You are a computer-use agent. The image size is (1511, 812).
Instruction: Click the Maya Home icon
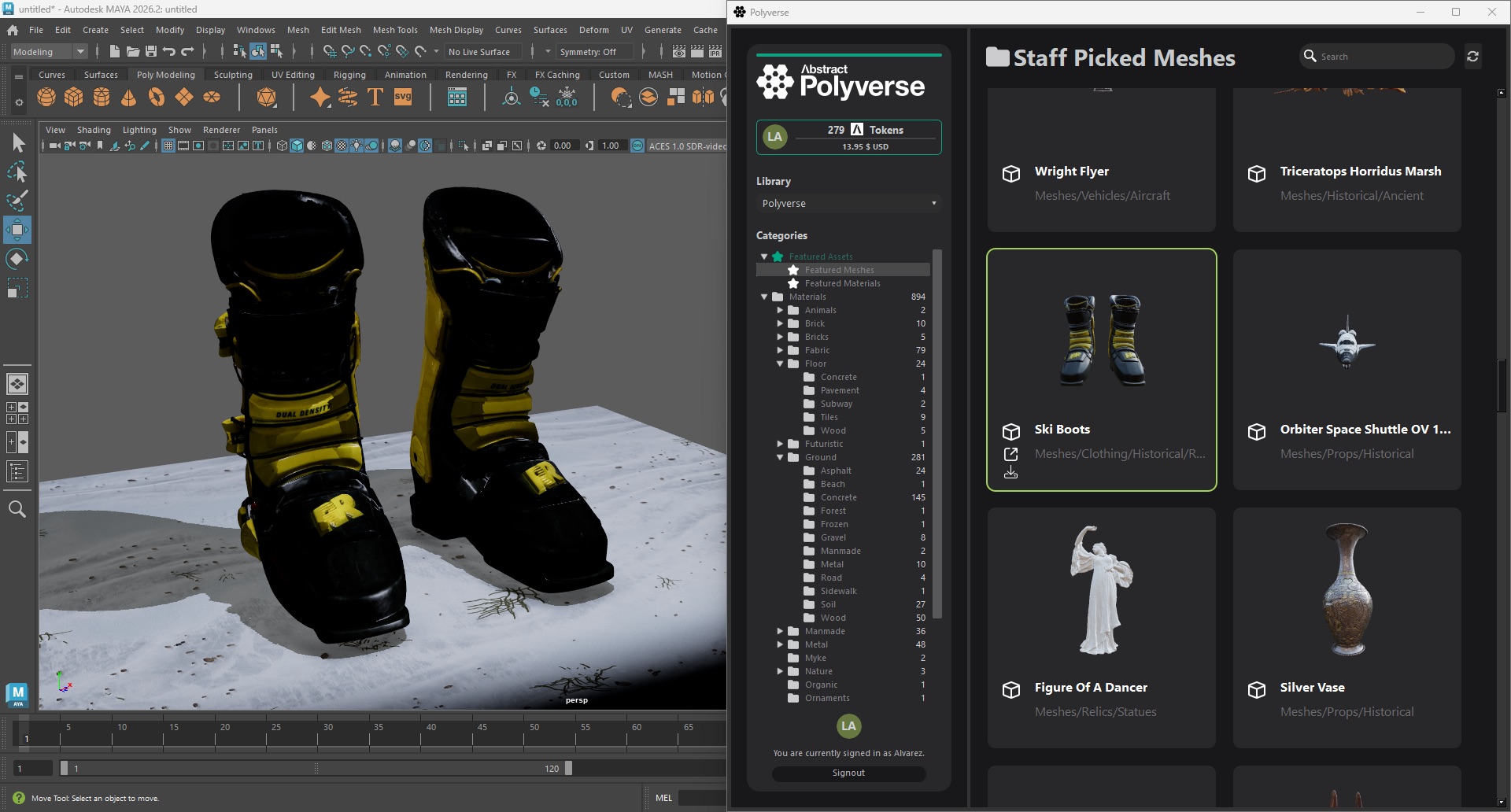tap(13, 30)
